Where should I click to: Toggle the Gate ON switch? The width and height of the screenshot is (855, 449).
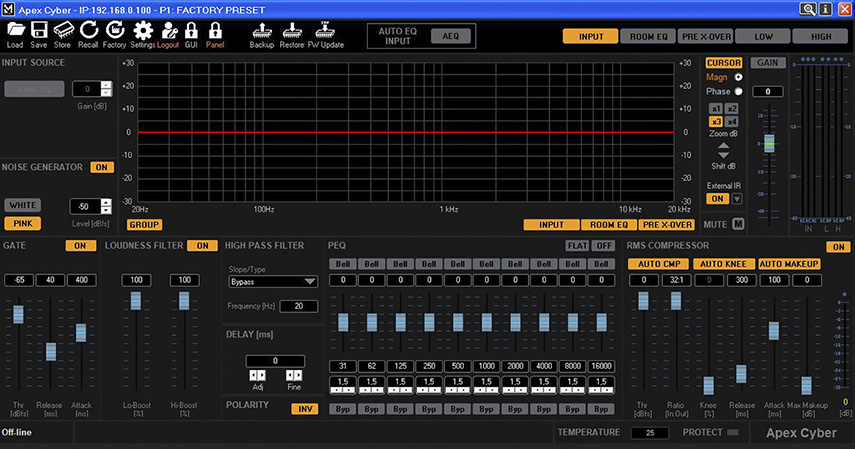[x=80, y=245]
